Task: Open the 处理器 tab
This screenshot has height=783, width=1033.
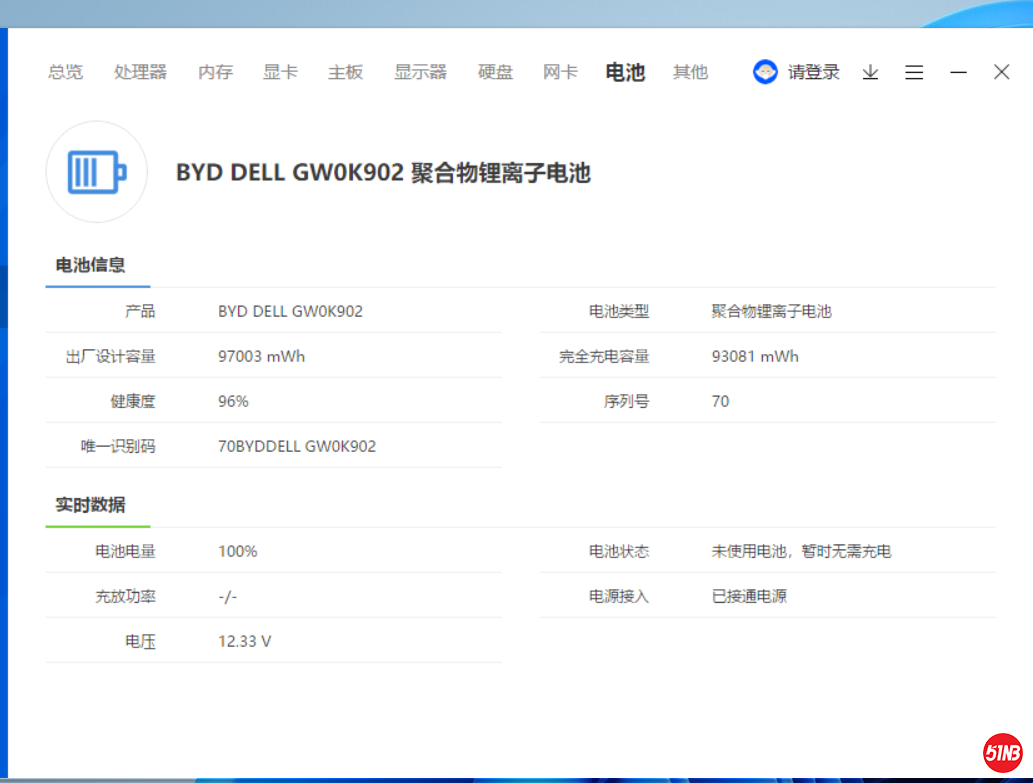Action: pos(140,72)
